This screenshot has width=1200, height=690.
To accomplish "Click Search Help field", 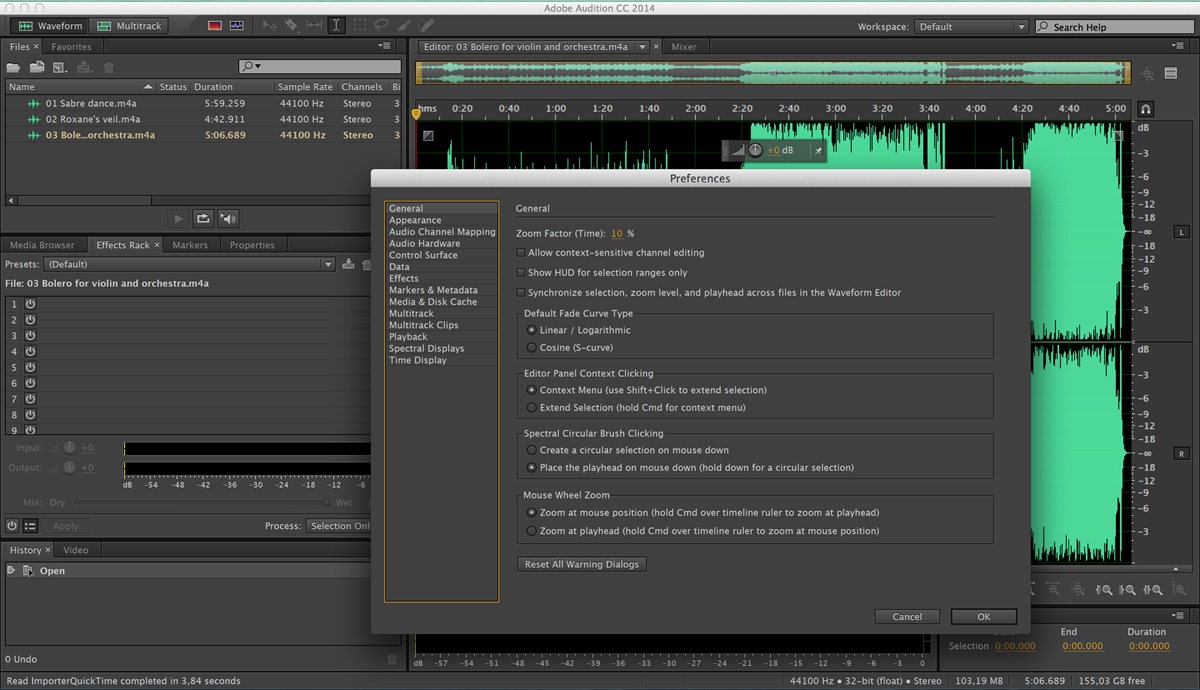I will [1113, 27].
